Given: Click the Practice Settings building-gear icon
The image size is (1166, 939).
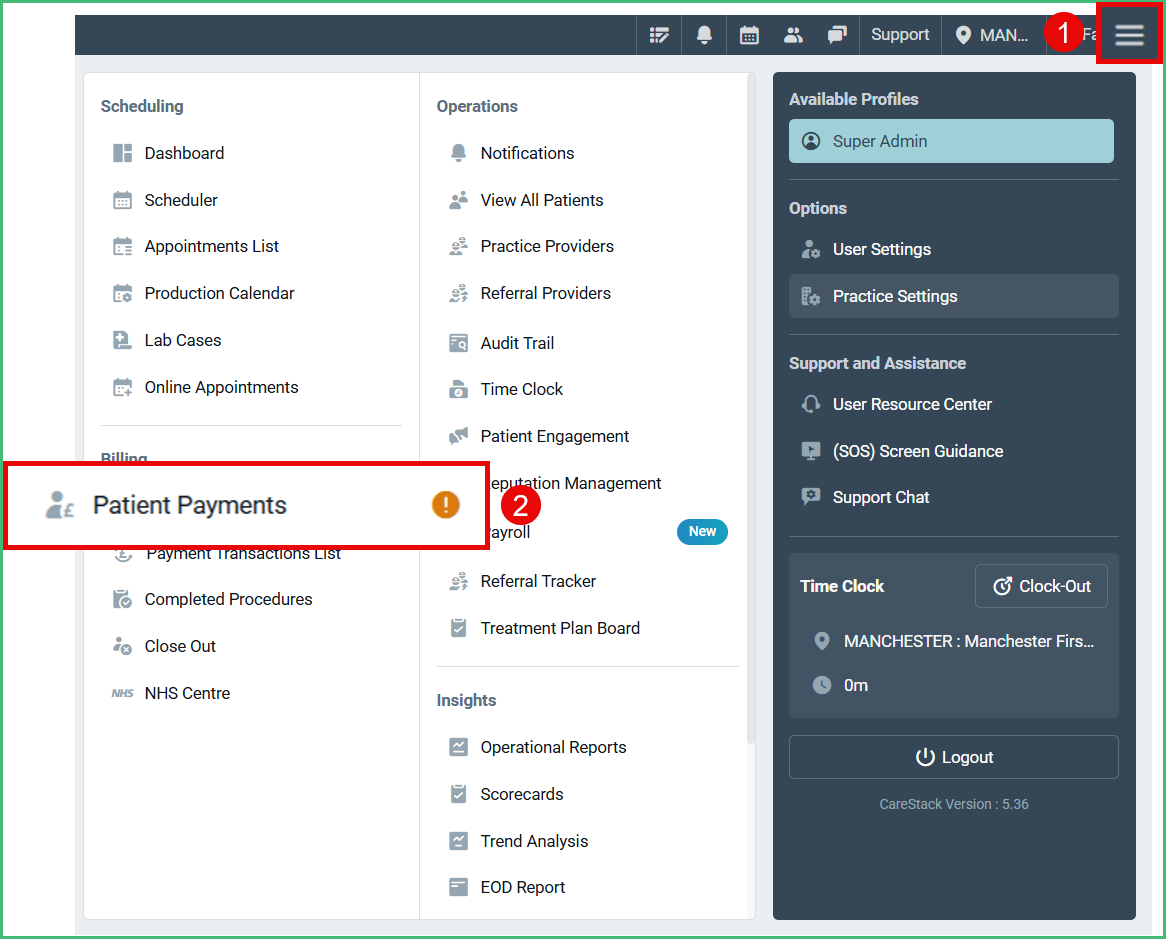Looking at the screenshot, I should [811, 296].
